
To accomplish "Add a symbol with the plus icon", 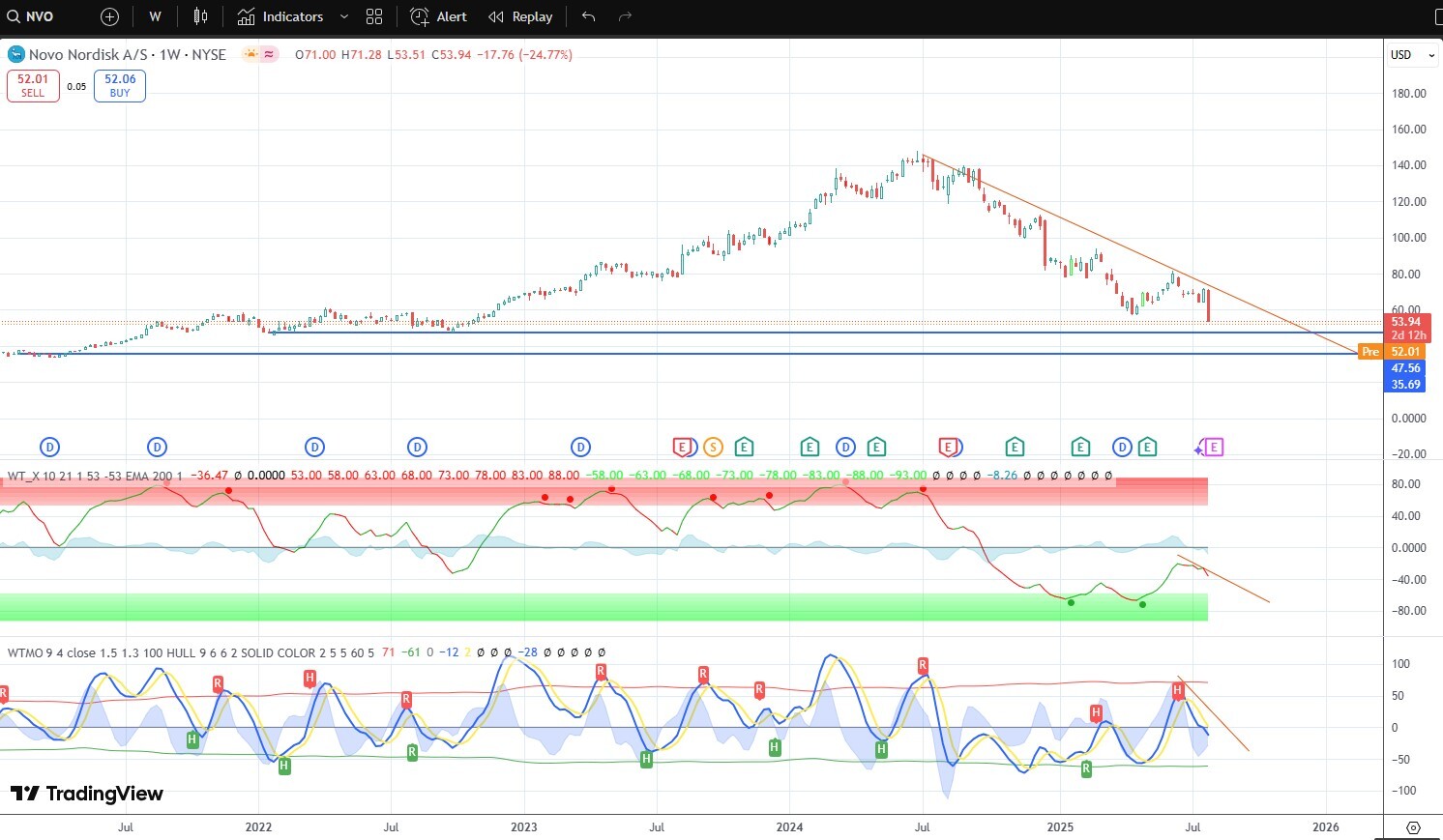I will pos(109,16).
